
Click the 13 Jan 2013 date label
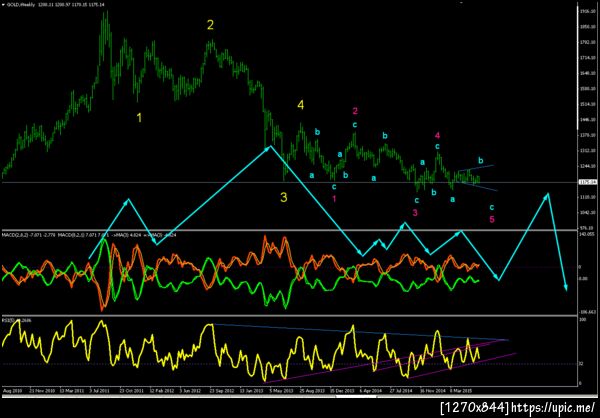click(250, 391)
